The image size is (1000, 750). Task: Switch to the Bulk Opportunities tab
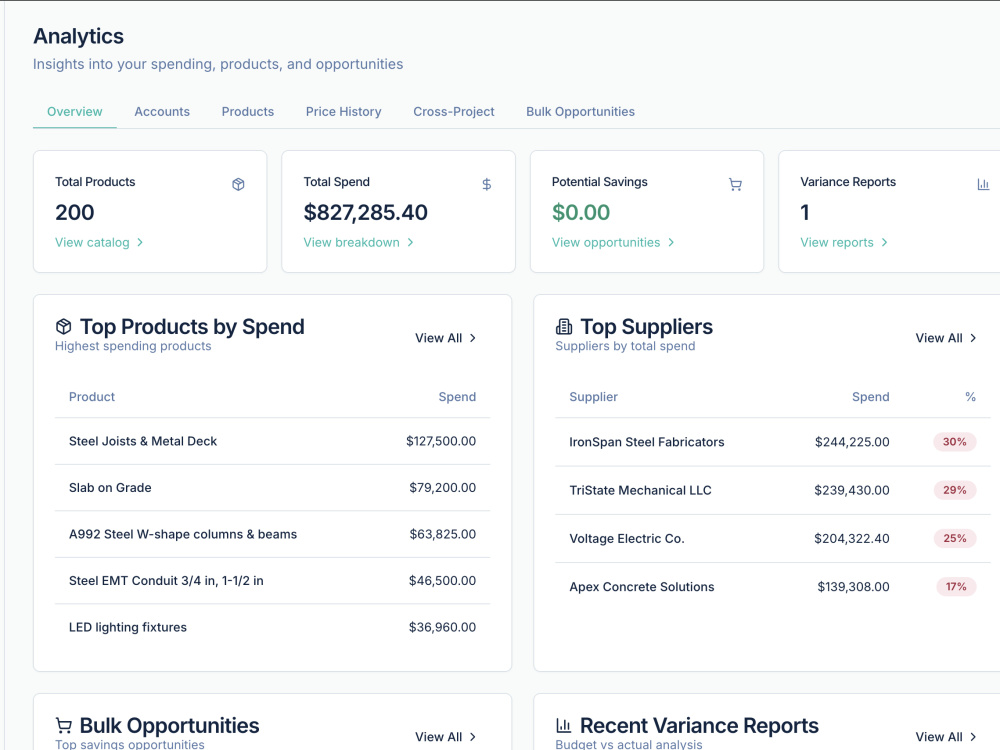coord(580,112)
